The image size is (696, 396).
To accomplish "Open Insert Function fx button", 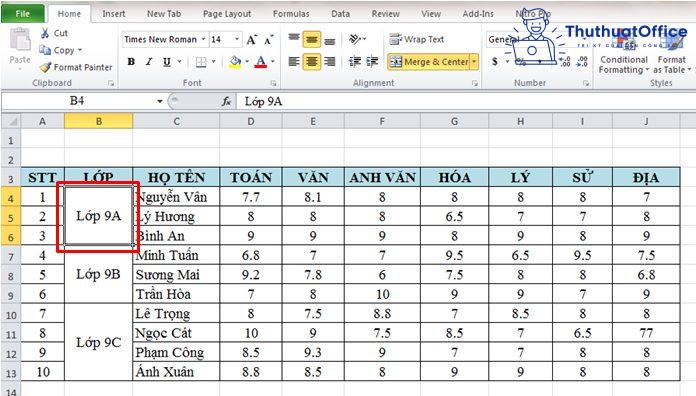I will 226,102.
